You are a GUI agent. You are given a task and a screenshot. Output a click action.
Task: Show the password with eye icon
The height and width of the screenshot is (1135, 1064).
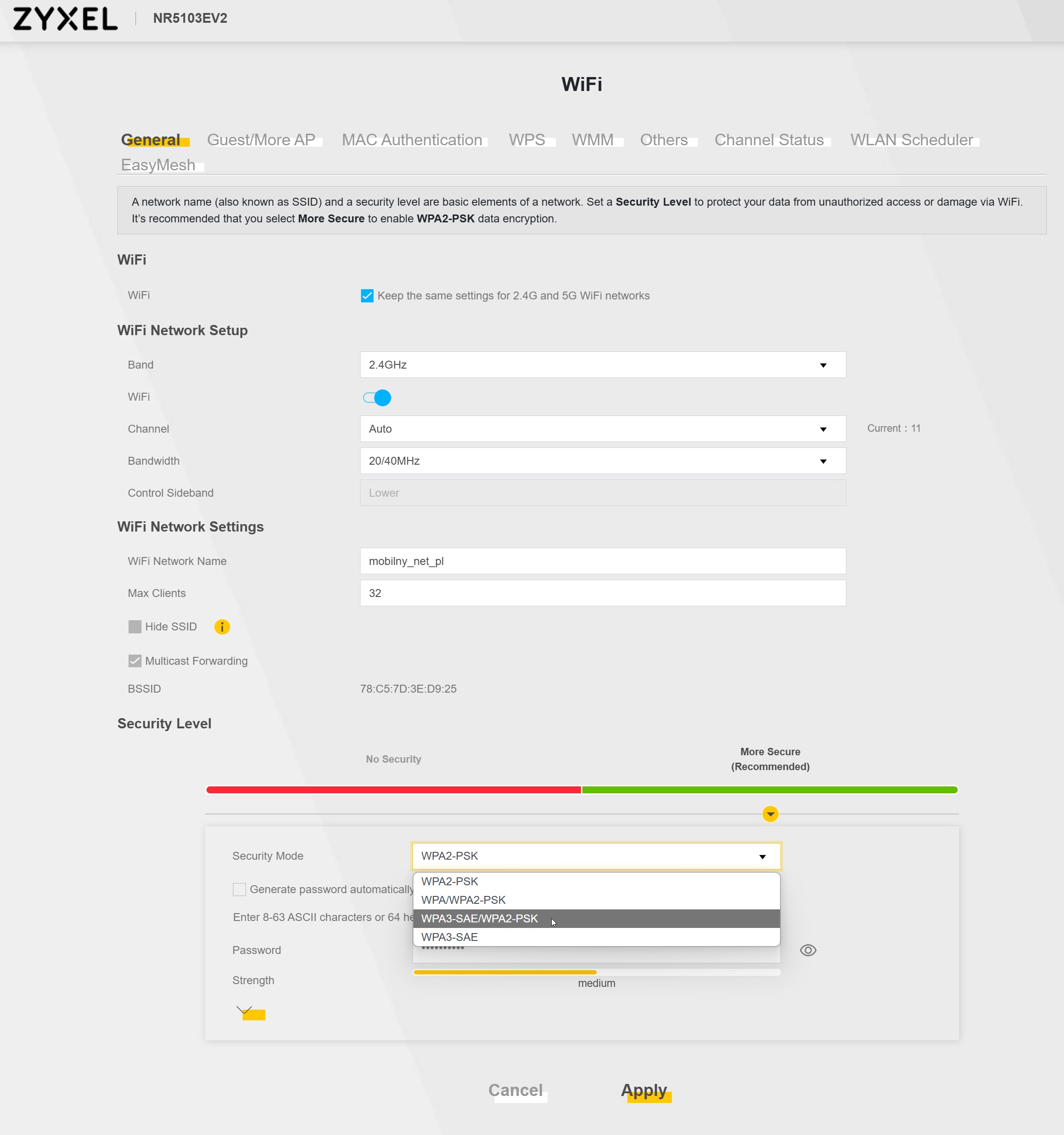(x=808, y=950)
